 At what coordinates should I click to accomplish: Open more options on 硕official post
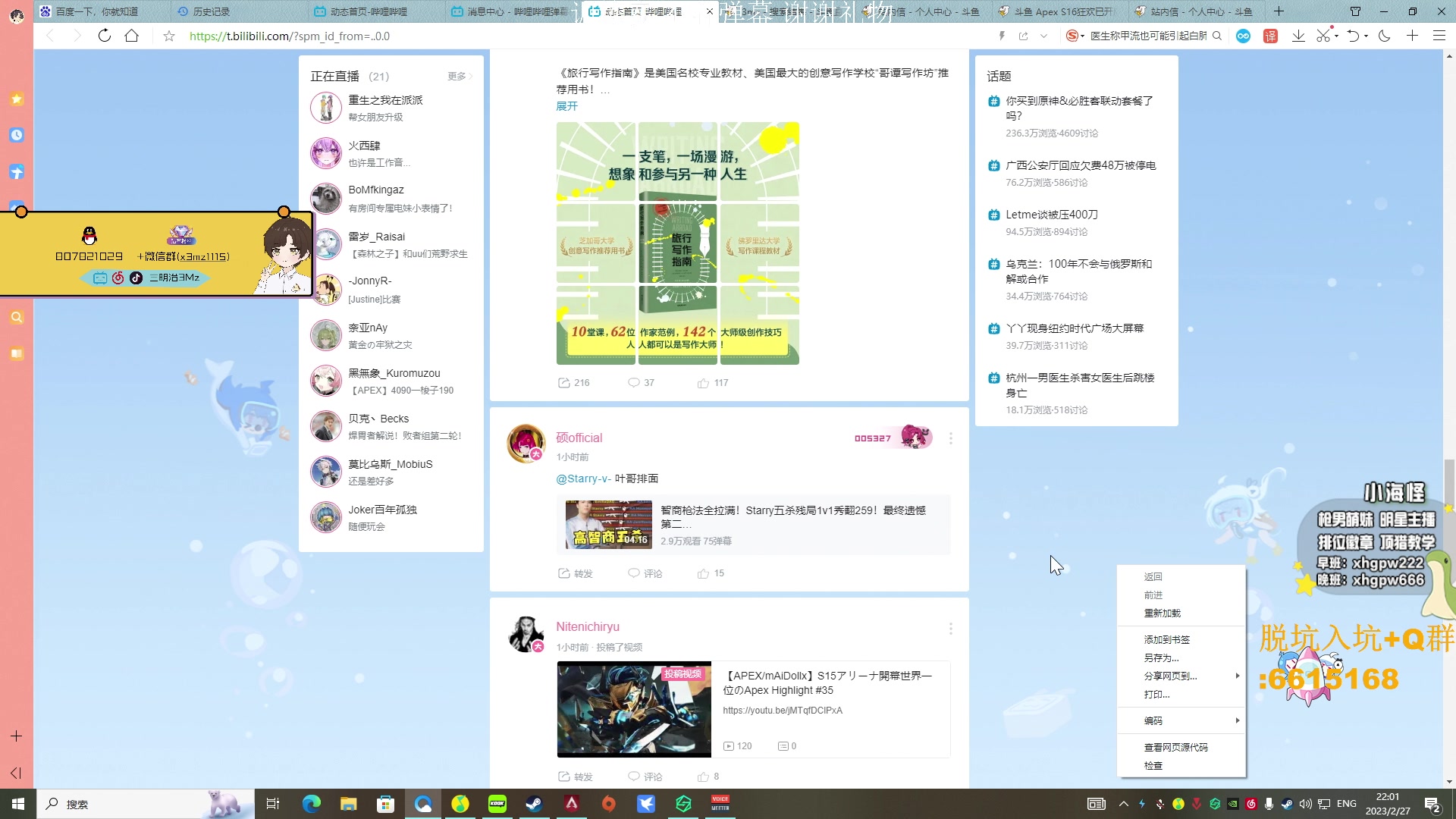coord(950,438)
